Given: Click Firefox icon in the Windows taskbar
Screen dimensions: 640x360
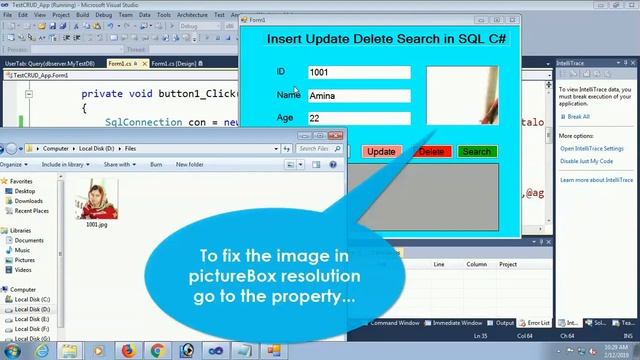Looking at the screenshot, I should tap(128, 351).
